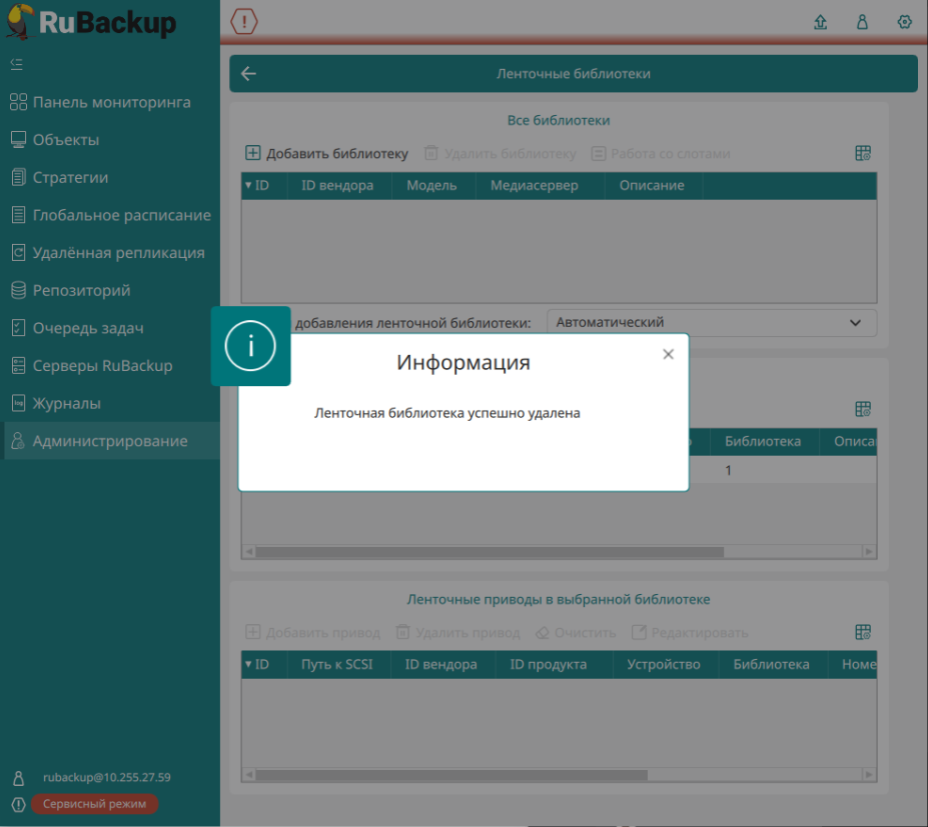Open Журналы in the sidebar

(x=66, y=403)
